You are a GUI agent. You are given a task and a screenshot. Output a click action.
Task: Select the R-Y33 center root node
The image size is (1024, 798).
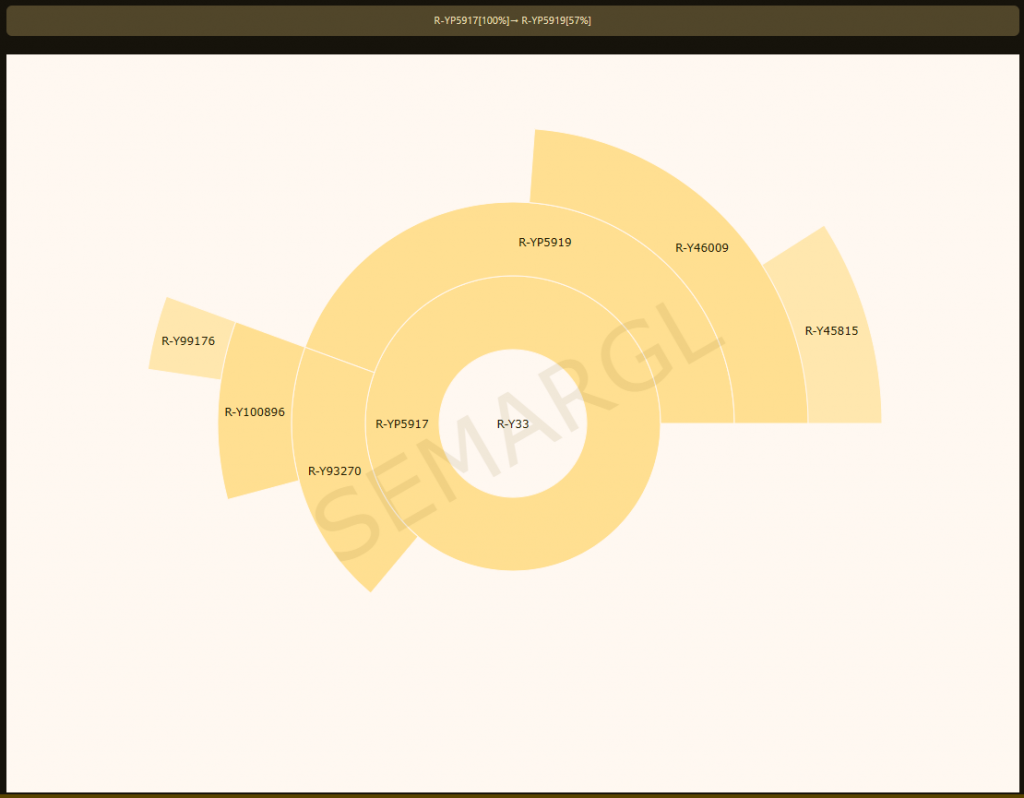(x=513, y=424)
